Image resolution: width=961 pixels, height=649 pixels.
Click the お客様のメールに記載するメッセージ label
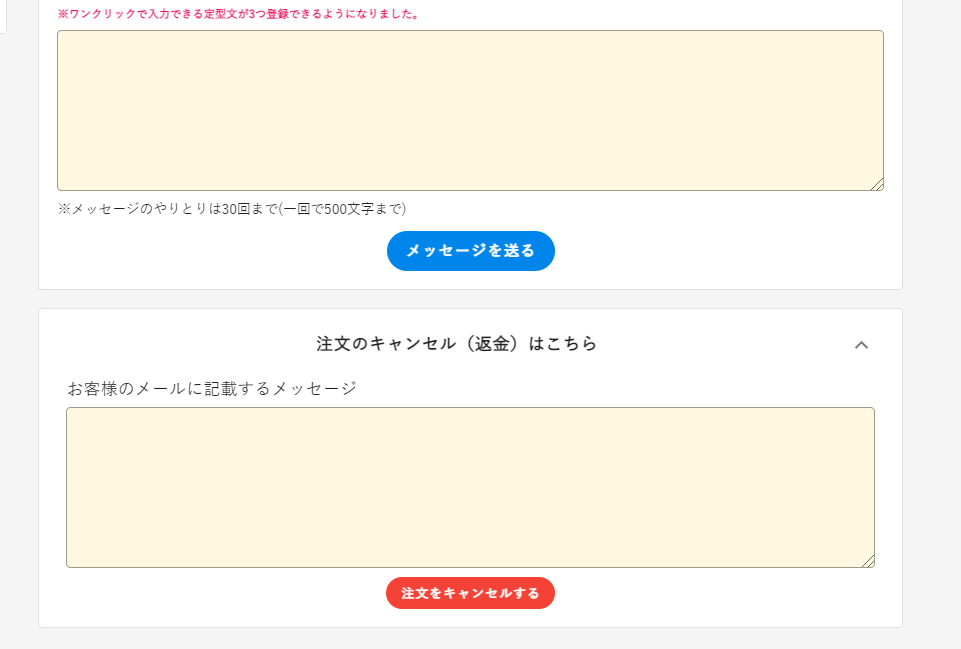212,388
